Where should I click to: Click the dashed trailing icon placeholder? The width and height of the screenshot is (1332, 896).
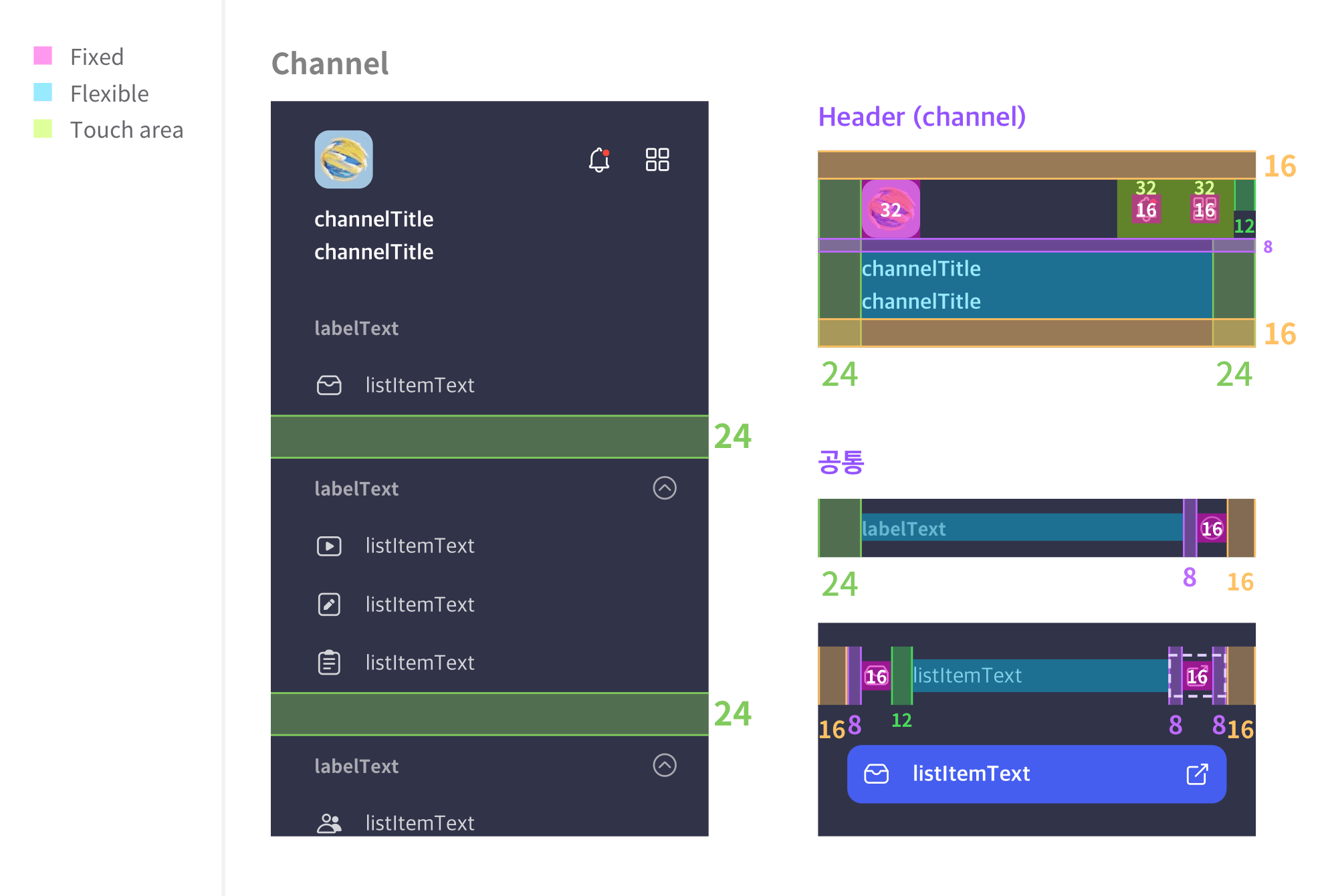pos(1197,675)
